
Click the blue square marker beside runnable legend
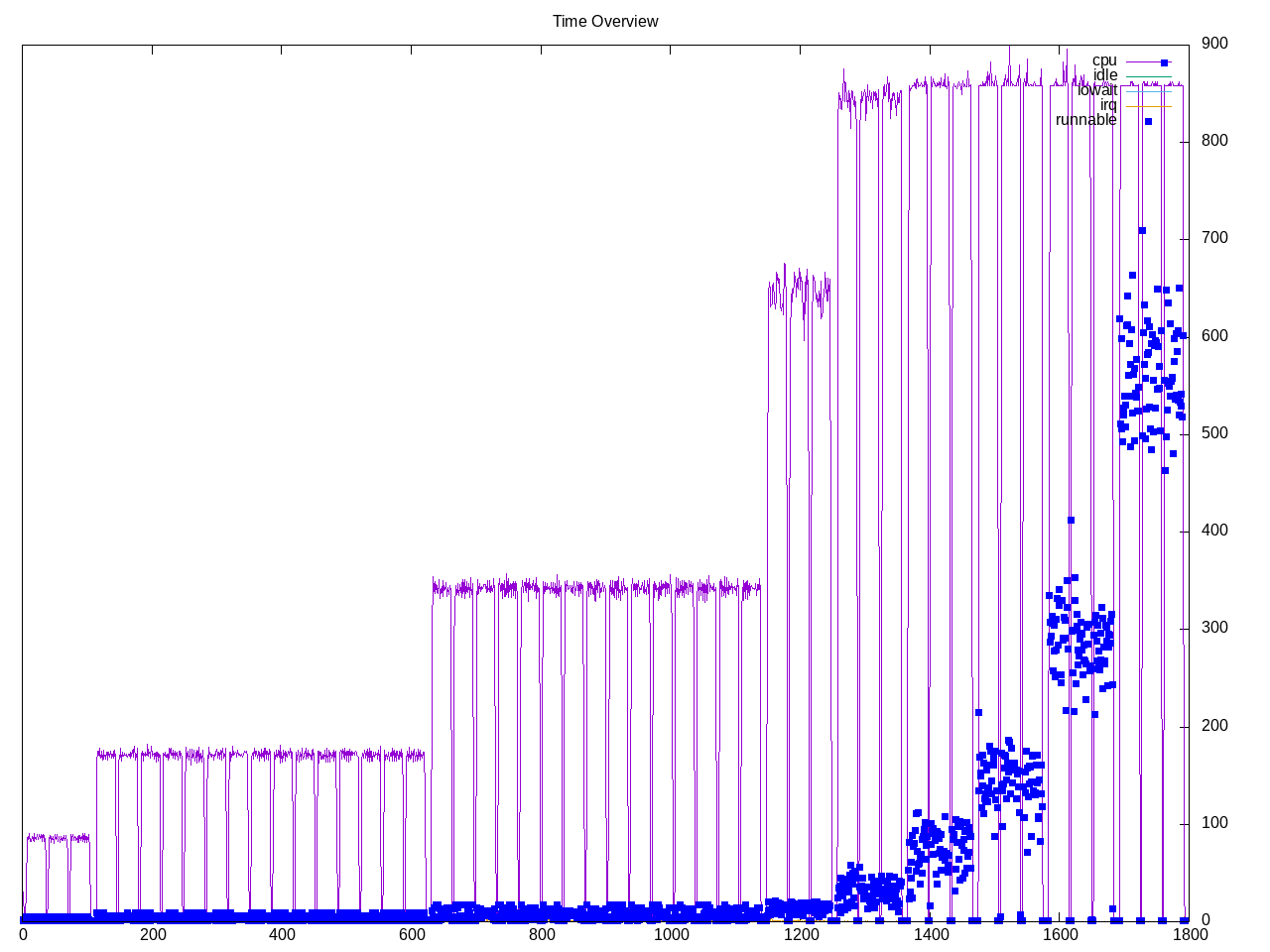point(1148,121)
